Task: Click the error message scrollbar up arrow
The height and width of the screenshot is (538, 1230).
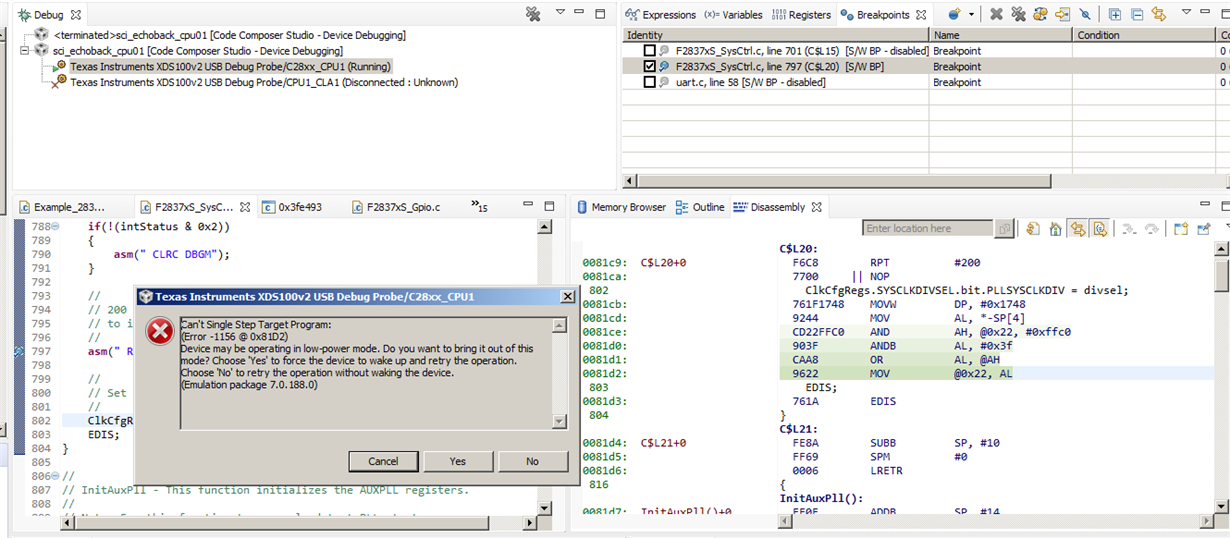Action: point(560,325)
